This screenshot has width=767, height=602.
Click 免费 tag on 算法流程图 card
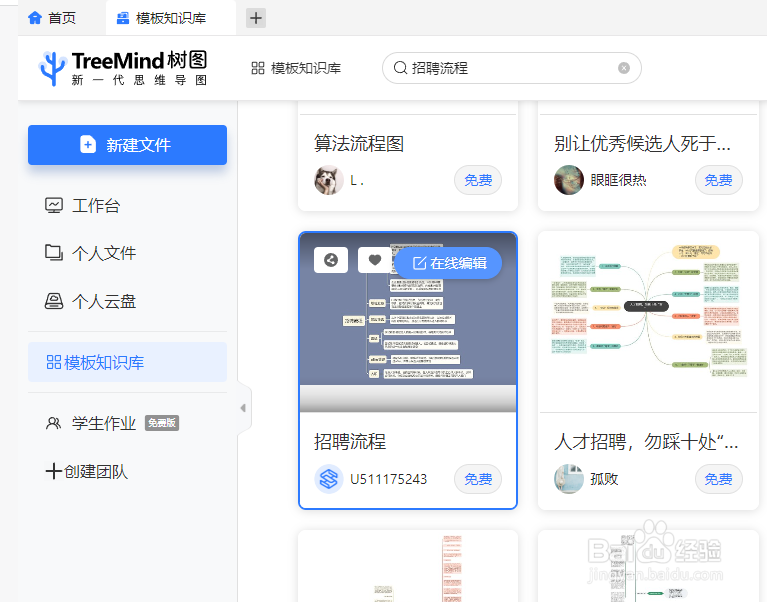pyautogui.click(x=478, y=180)
